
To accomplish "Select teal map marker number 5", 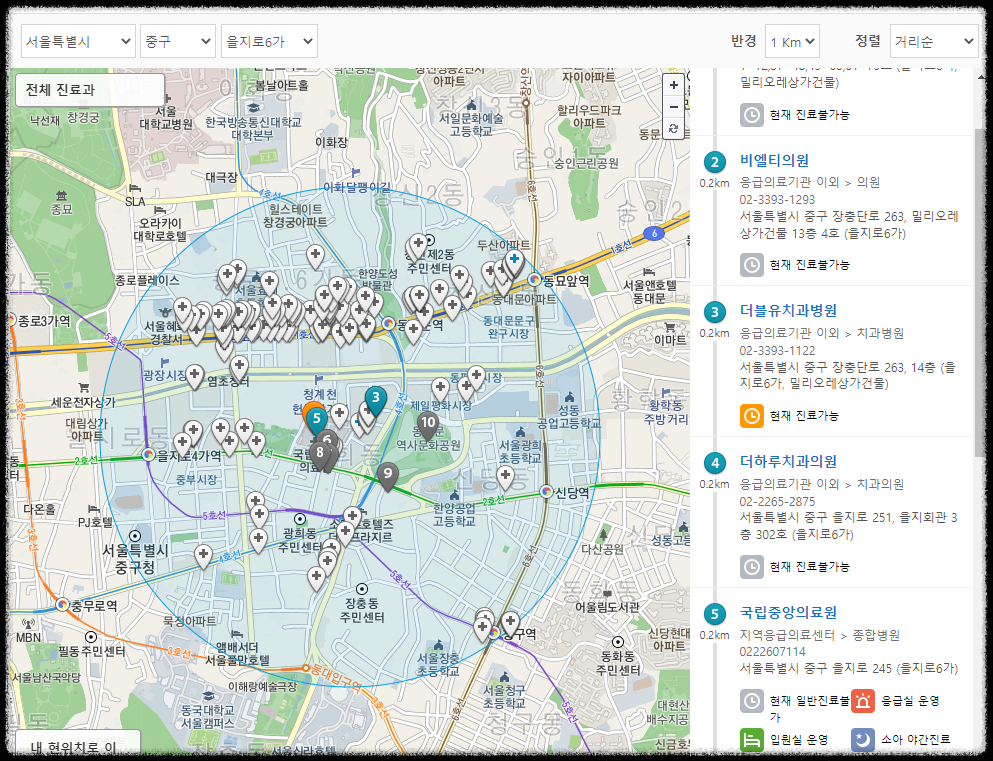I will coord(317,420).
